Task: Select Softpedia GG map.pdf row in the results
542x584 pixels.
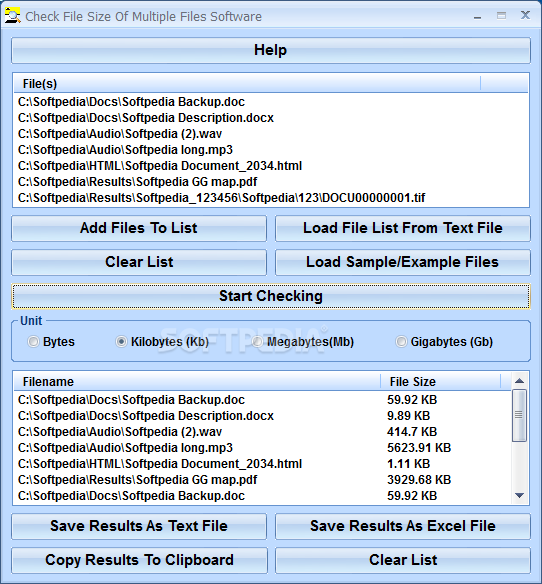Action: point(263,480)
